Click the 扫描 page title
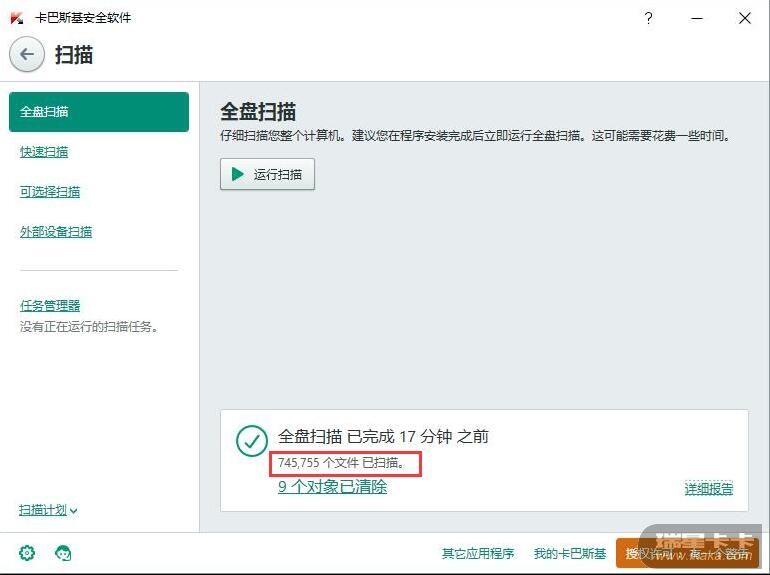This screenshot has width=770, height=575. [x=74, y=55]
